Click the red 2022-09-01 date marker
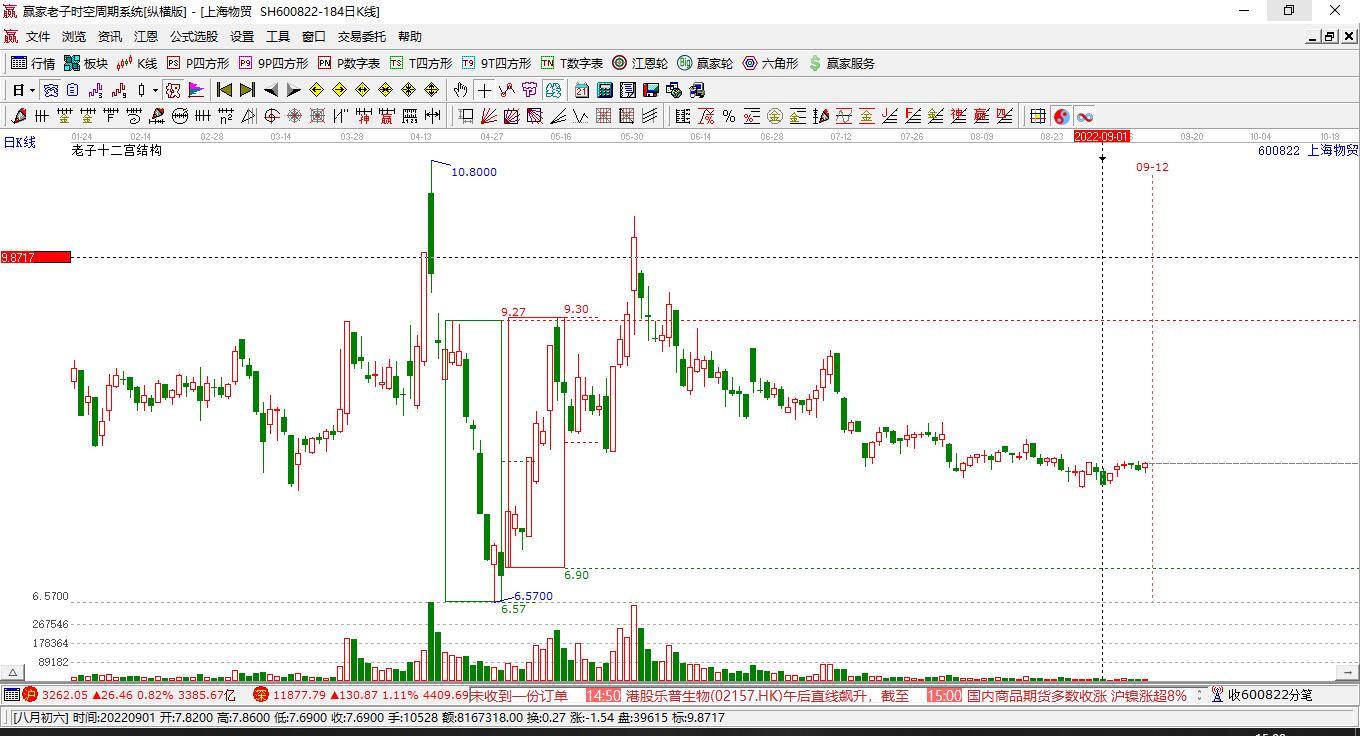The height and width of the screenshot is (736, 1360). [1102, 136]
